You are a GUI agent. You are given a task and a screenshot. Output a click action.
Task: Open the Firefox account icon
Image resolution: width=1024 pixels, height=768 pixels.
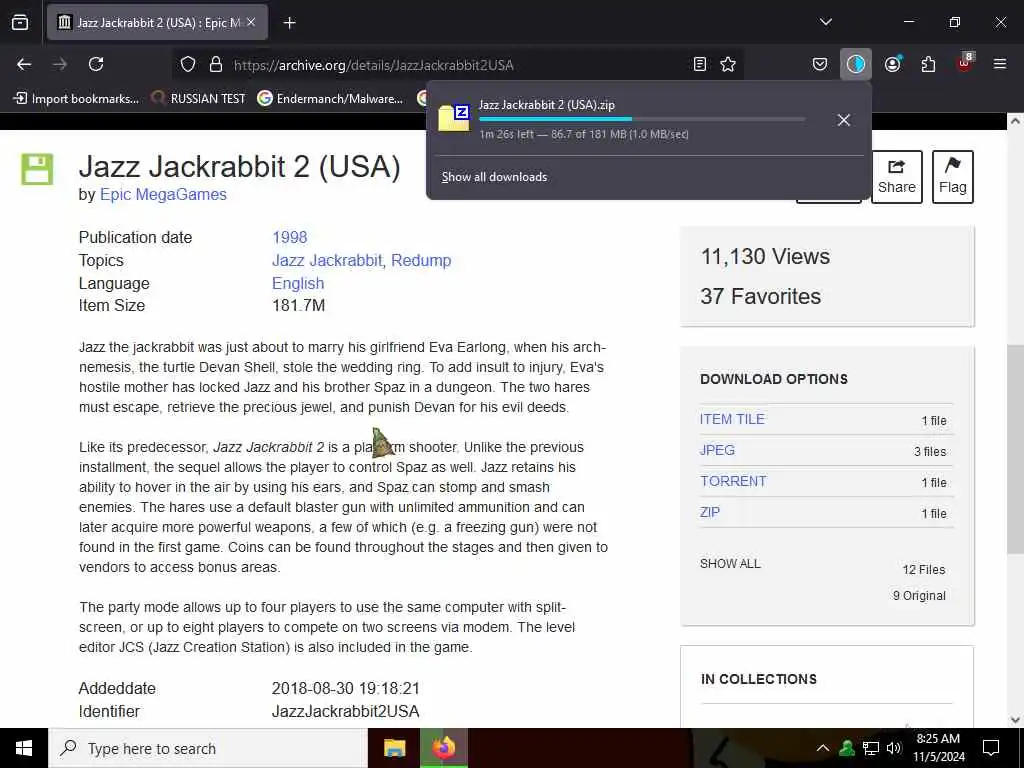(893, 64)
